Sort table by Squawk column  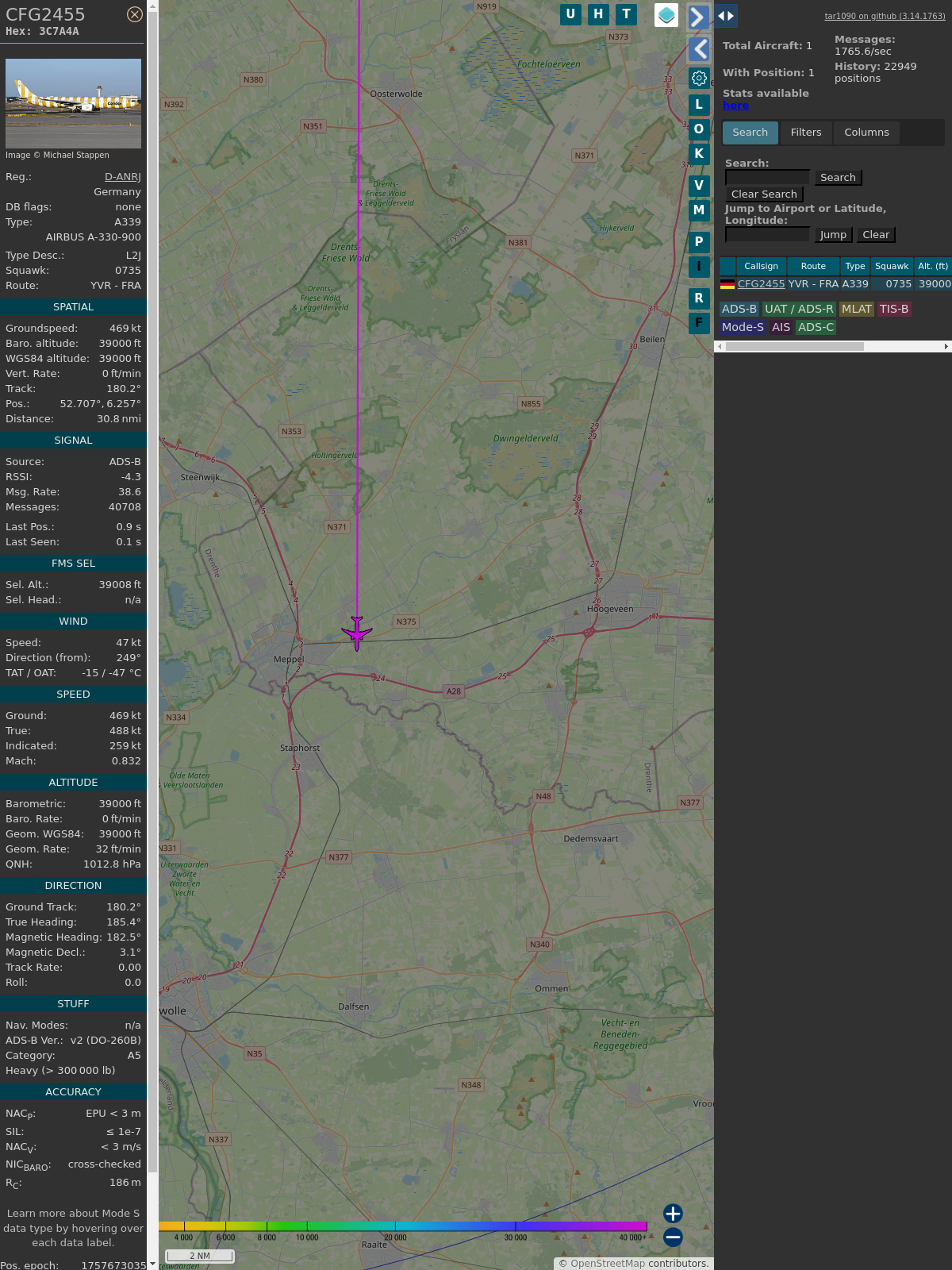[892, 266]
